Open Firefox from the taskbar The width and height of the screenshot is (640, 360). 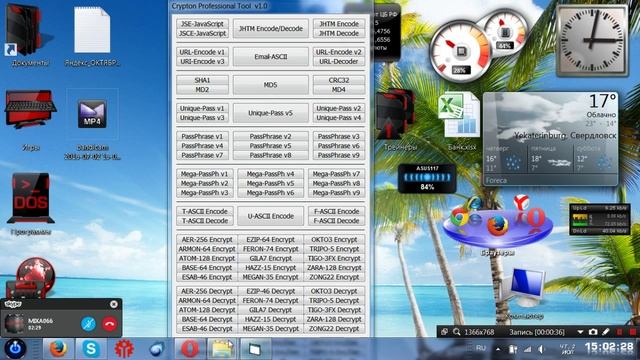[x=58, y=349]
